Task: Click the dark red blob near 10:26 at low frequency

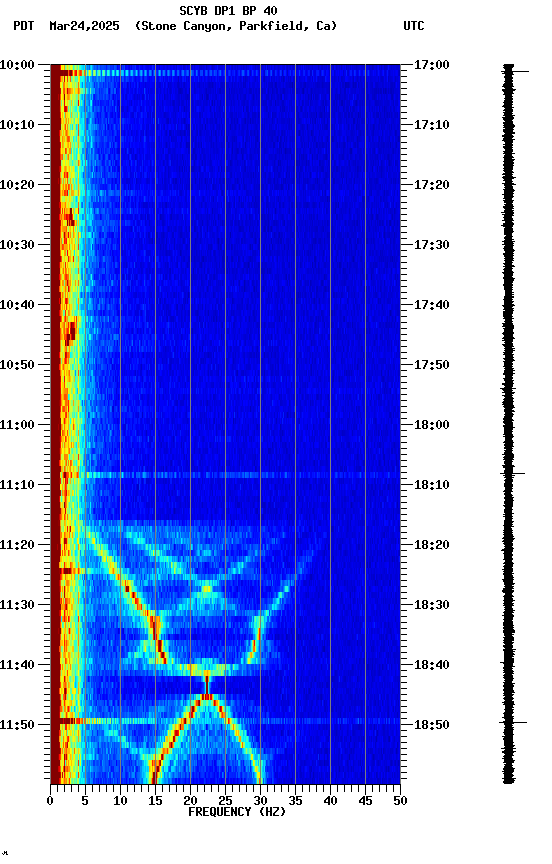Action: 70,218
